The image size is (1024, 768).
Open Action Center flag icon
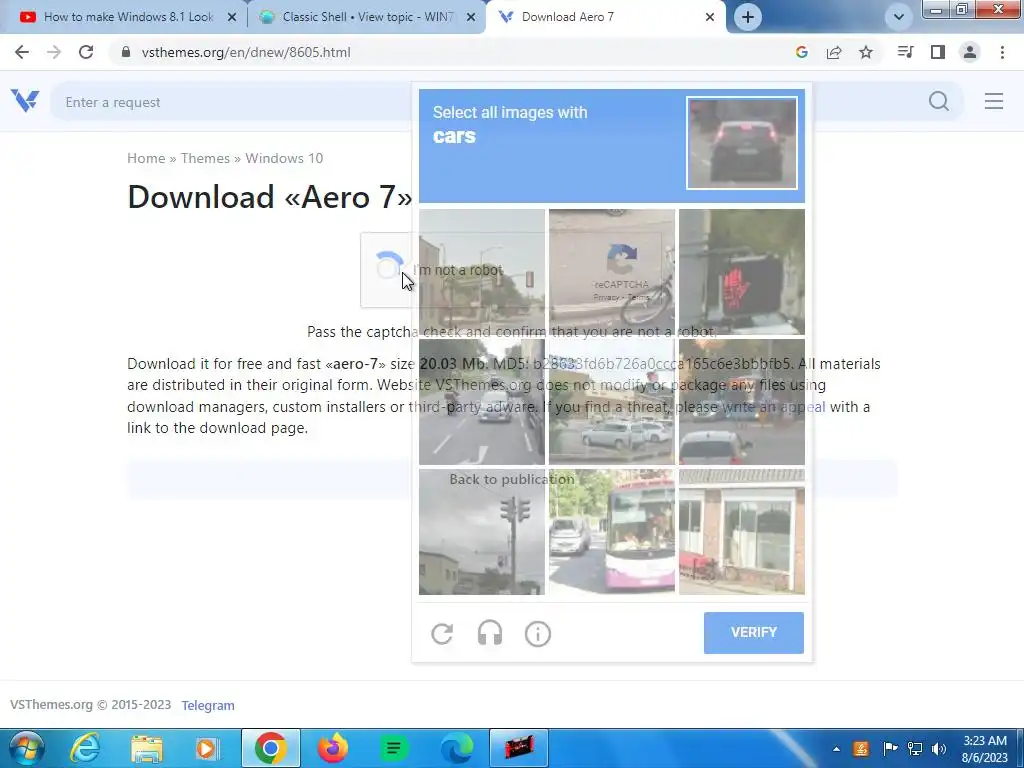click(x=889, y=749)
